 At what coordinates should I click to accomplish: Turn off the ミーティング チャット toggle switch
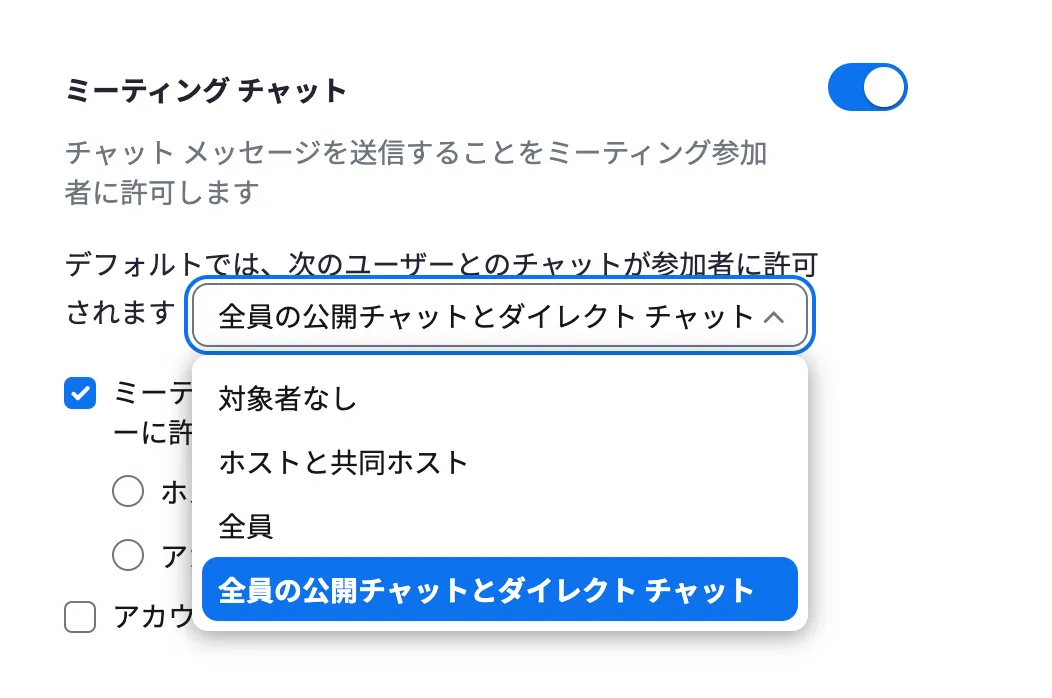point(867,89)
